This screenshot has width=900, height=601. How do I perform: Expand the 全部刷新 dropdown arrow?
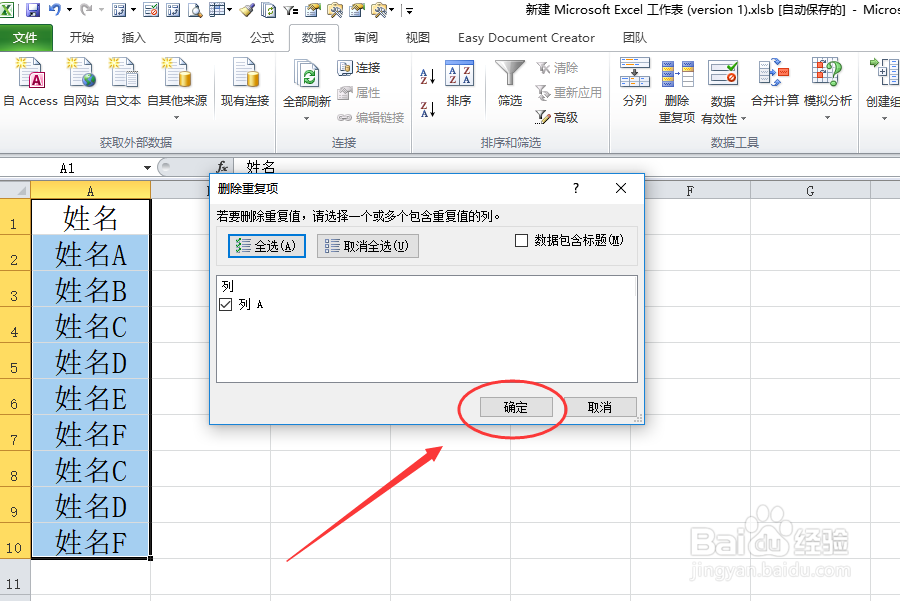coord(307,118)
